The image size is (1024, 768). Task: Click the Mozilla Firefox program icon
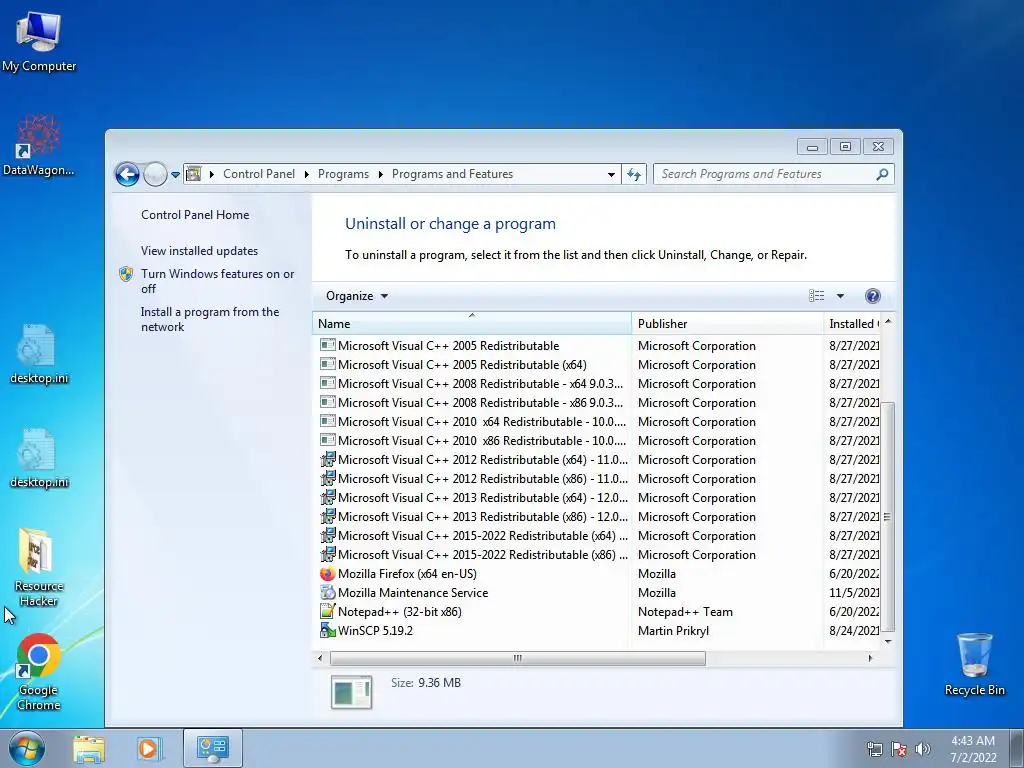(x=327, y=573)
